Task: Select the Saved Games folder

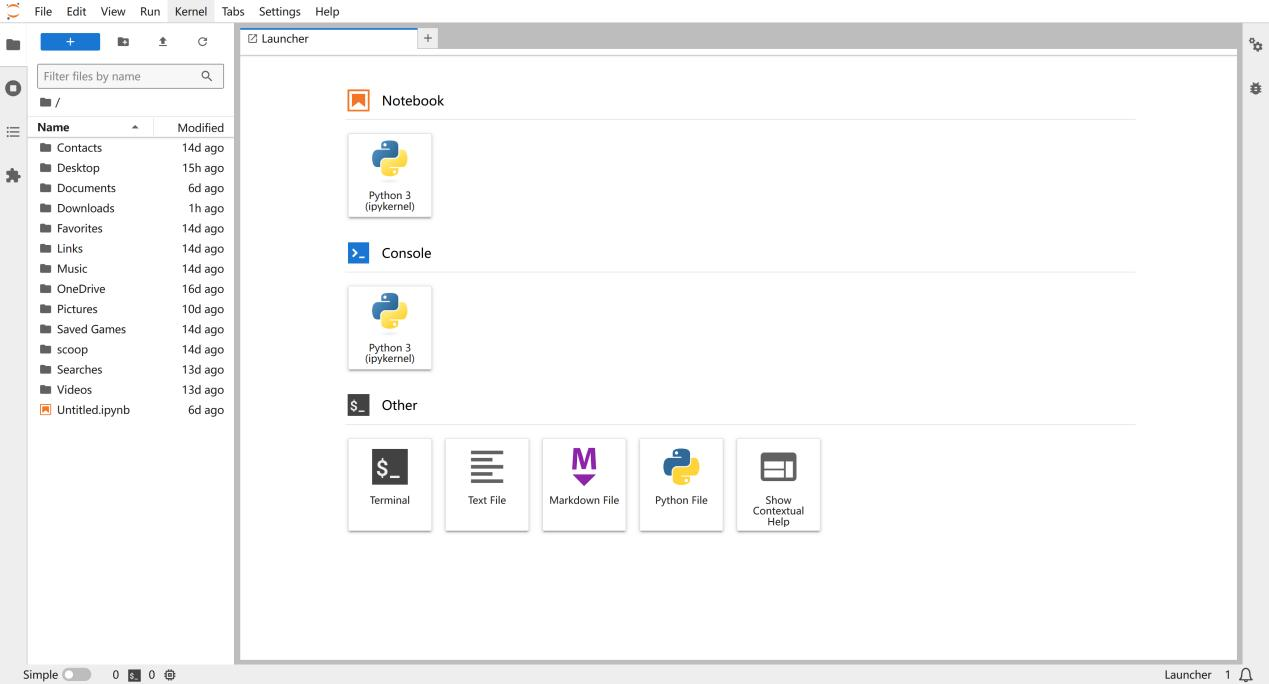Action: [133, 329]
